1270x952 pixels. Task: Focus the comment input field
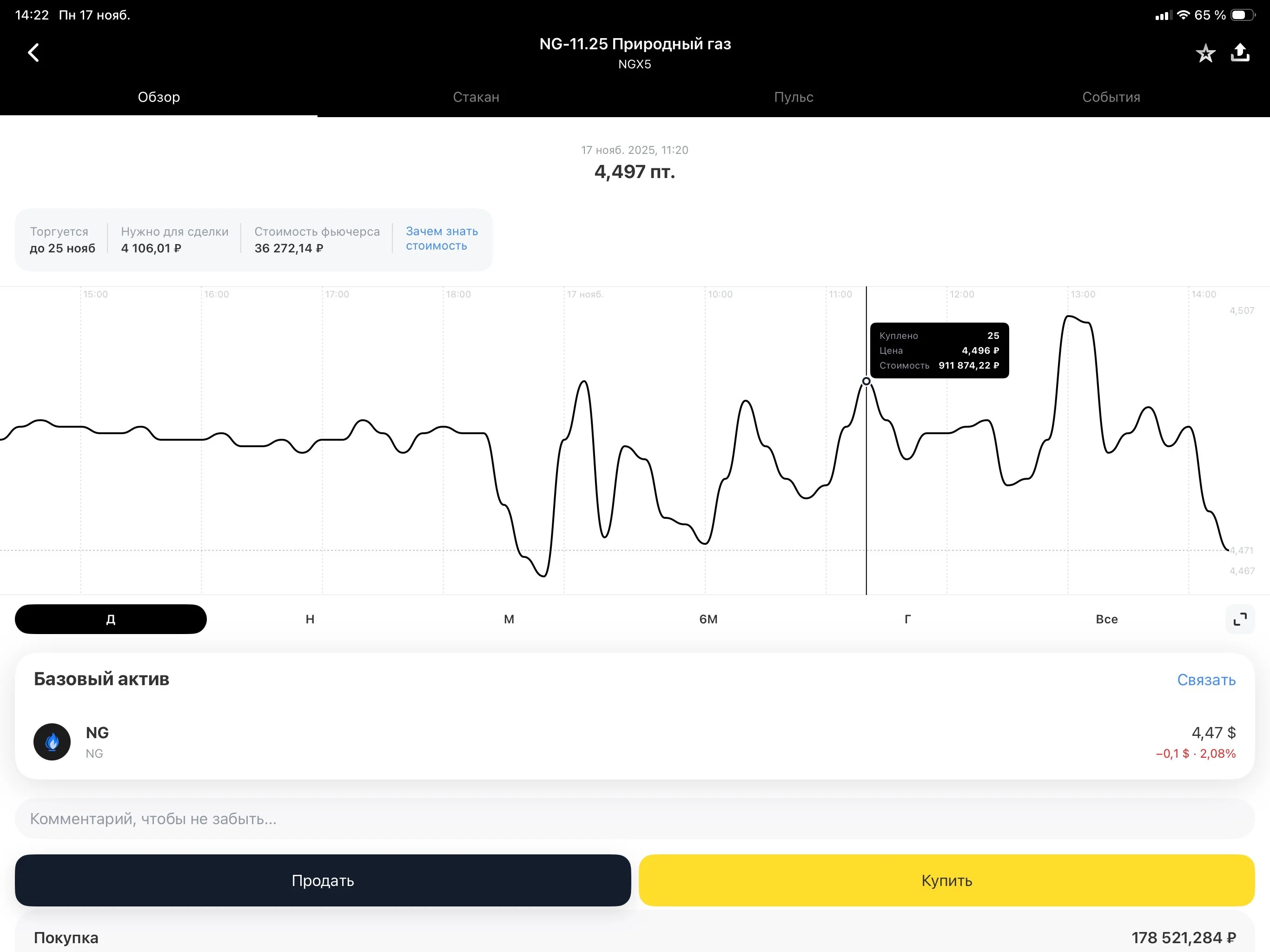pyautogui.click(x=635, y=819)
